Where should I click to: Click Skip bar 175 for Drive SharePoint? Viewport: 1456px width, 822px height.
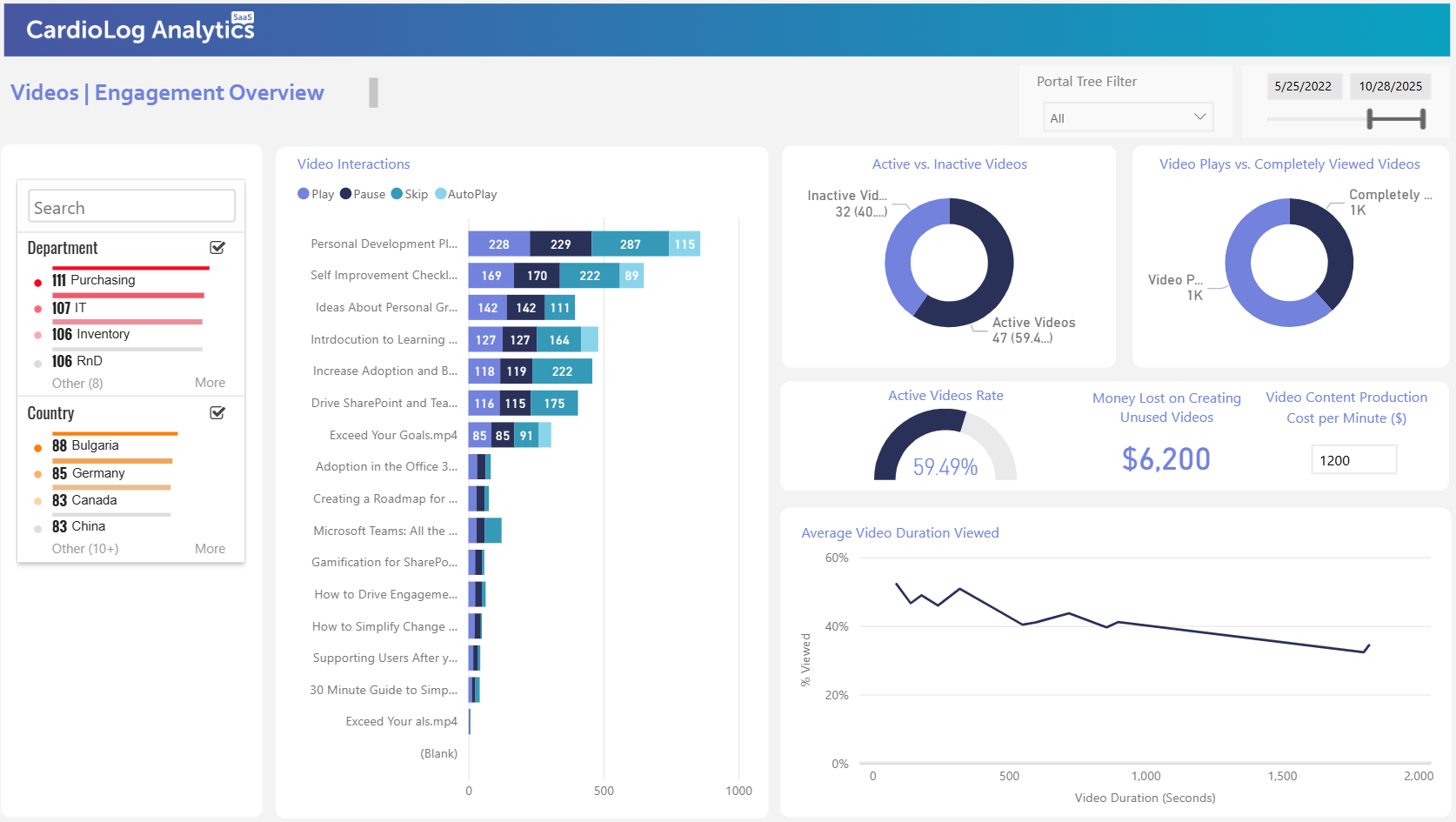coord(554,404)
